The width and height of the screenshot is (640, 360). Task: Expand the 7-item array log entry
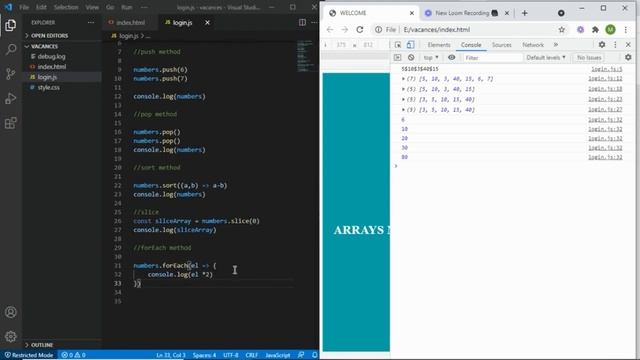403,79
